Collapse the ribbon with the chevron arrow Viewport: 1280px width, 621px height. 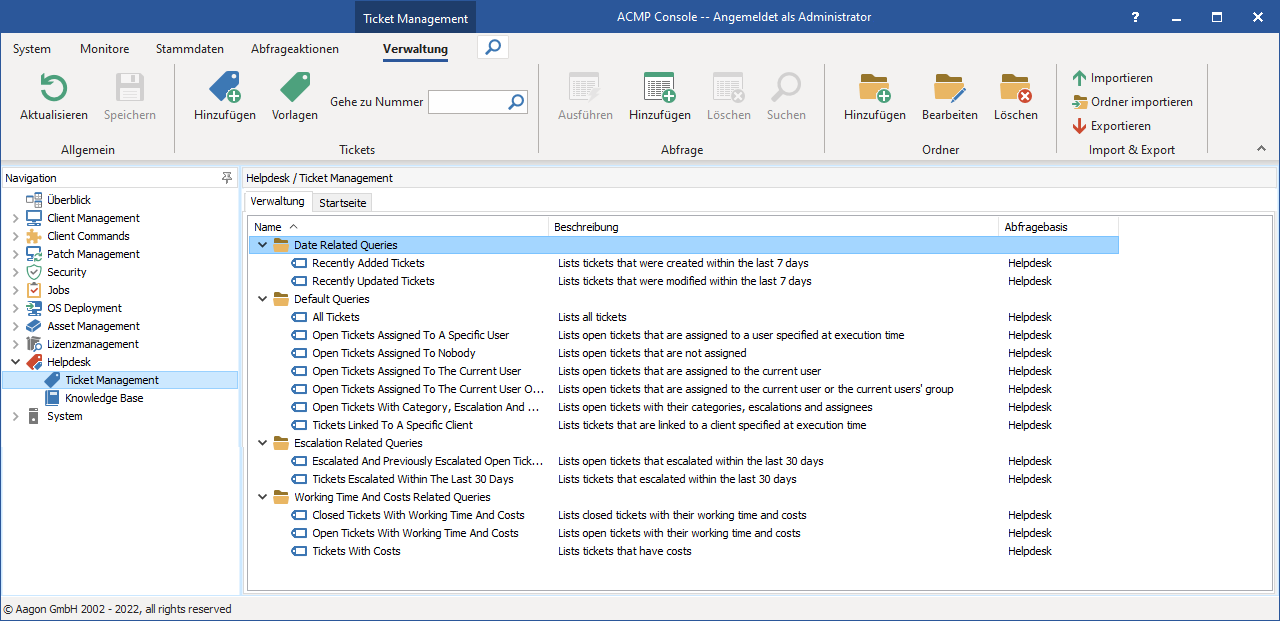[1261, 149]
